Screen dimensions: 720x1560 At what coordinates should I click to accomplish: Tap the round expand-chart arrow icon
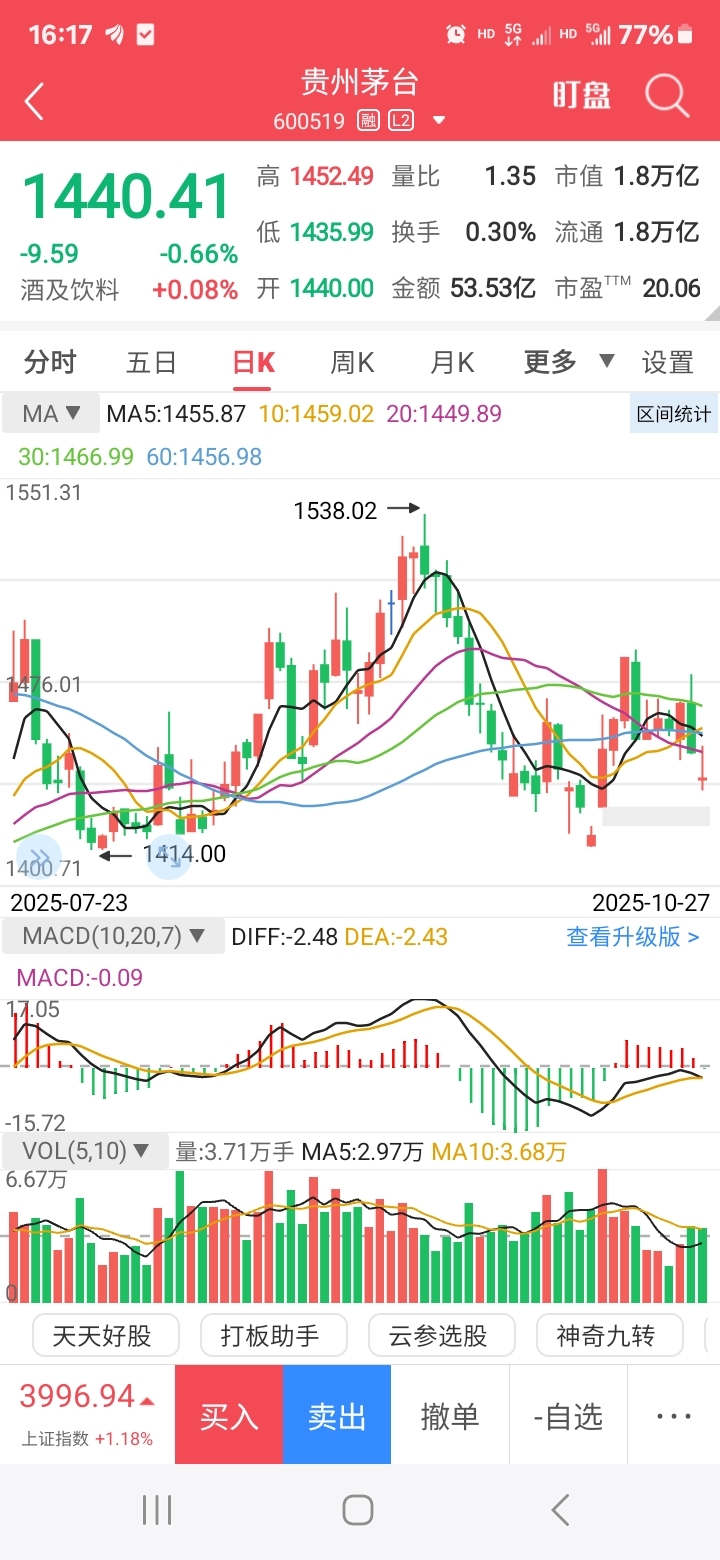[169, 857]
